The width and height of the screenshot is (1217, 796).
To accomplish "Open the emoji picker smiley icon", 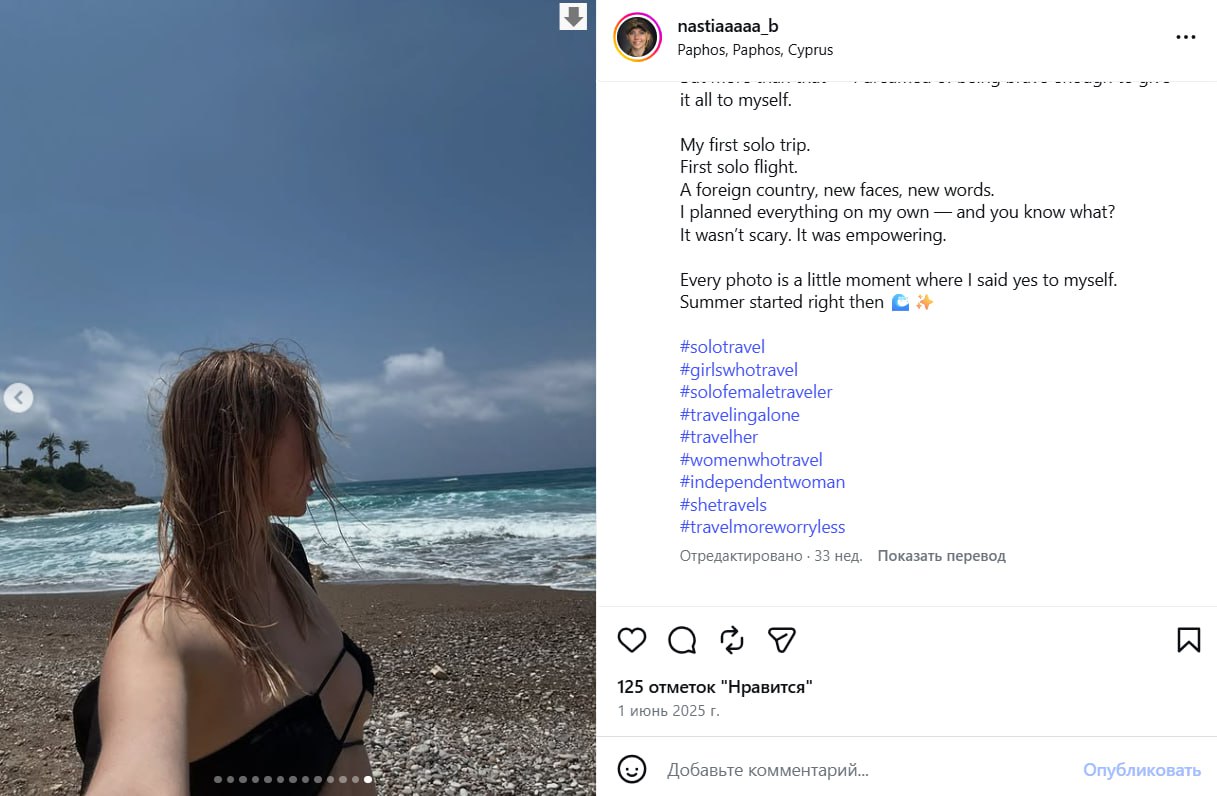I will click(631, 769).
